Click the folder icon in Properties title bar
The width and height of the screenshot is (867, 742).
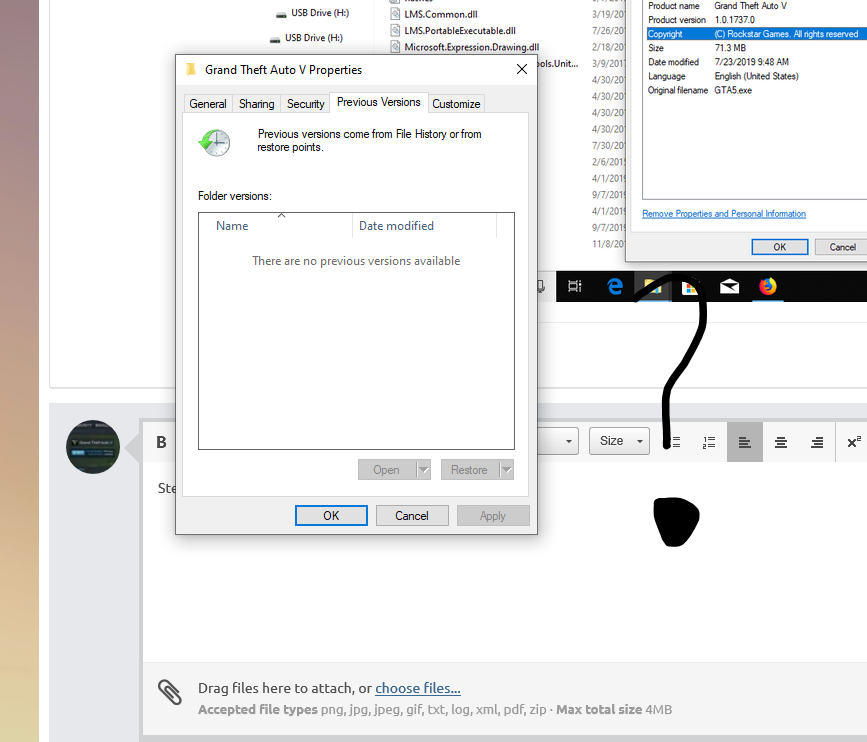(x=191, y=70)
